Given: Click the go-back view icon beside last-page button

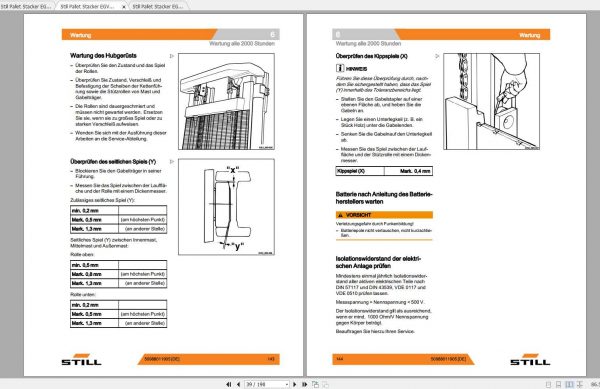Looking at the screenshot, I should click(315, 384).
